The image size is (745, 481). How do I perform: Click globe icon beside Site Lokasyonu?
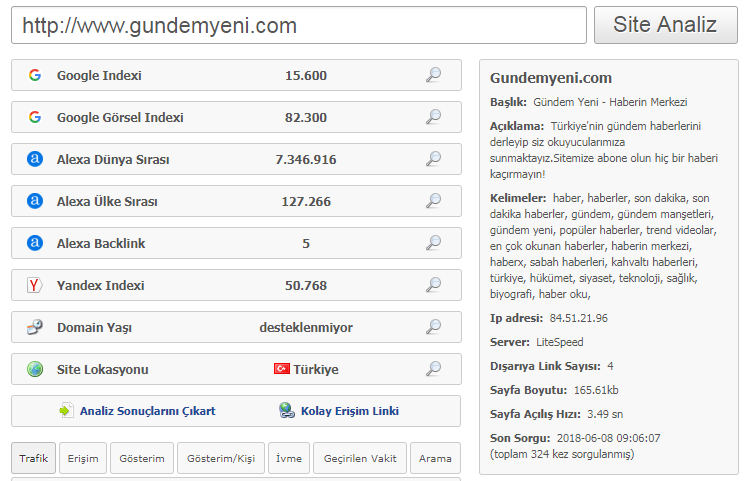[x=35, y=369]
